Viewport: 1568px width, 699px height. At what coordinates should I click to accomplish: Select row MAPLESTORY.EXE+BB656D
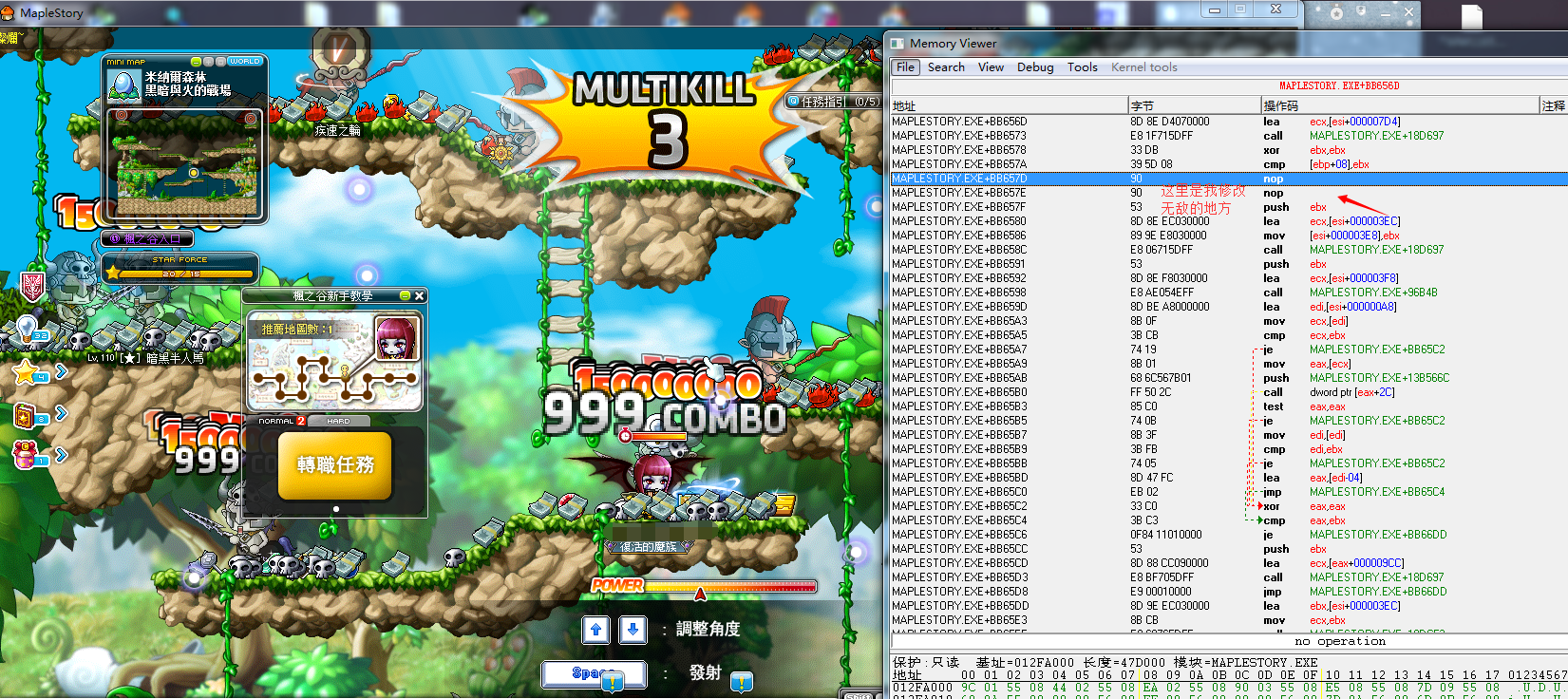tap(1229, 122)
